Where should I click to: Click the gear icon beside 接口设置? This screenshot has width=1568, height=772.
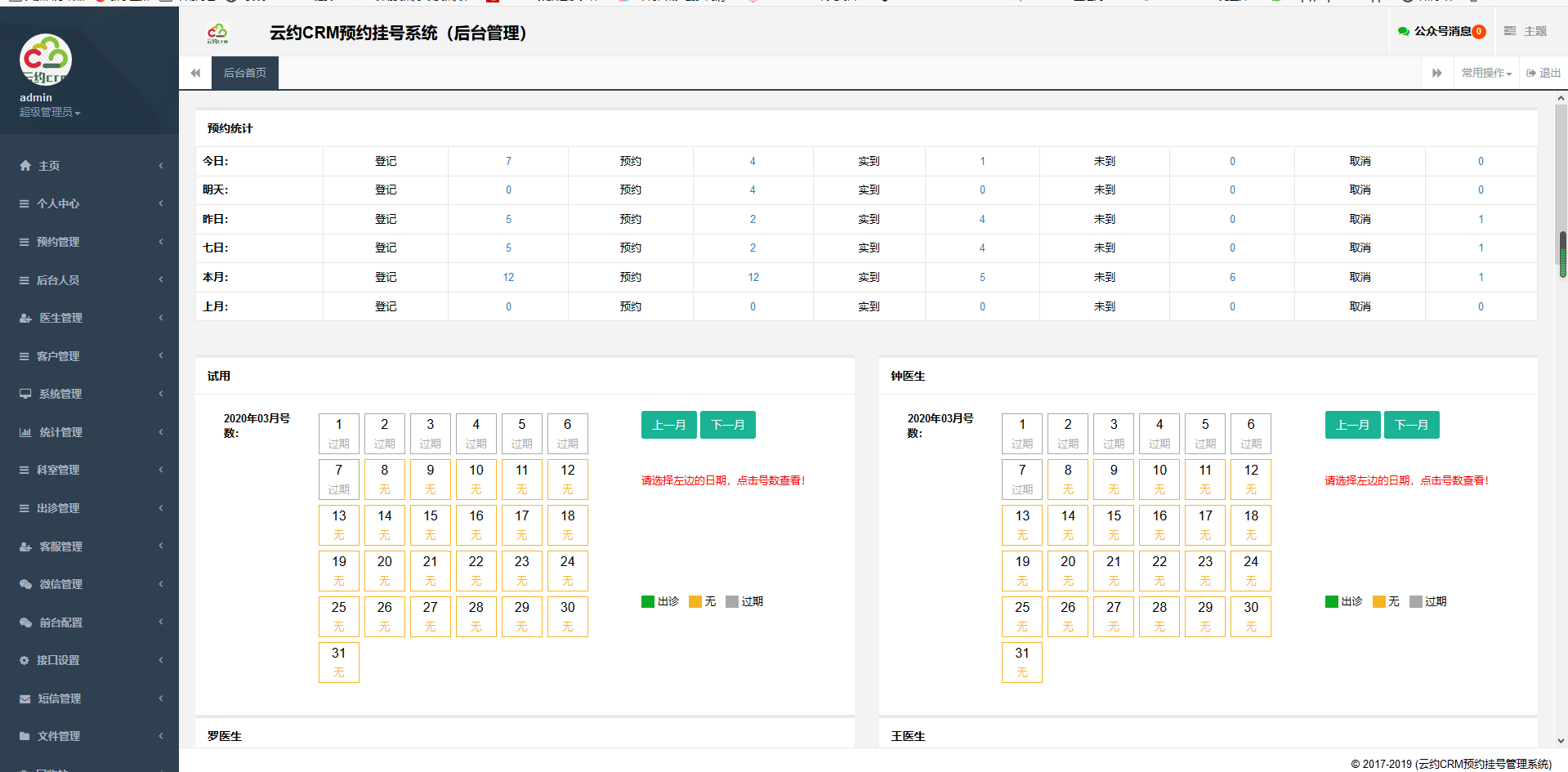[x=25, y=660]
